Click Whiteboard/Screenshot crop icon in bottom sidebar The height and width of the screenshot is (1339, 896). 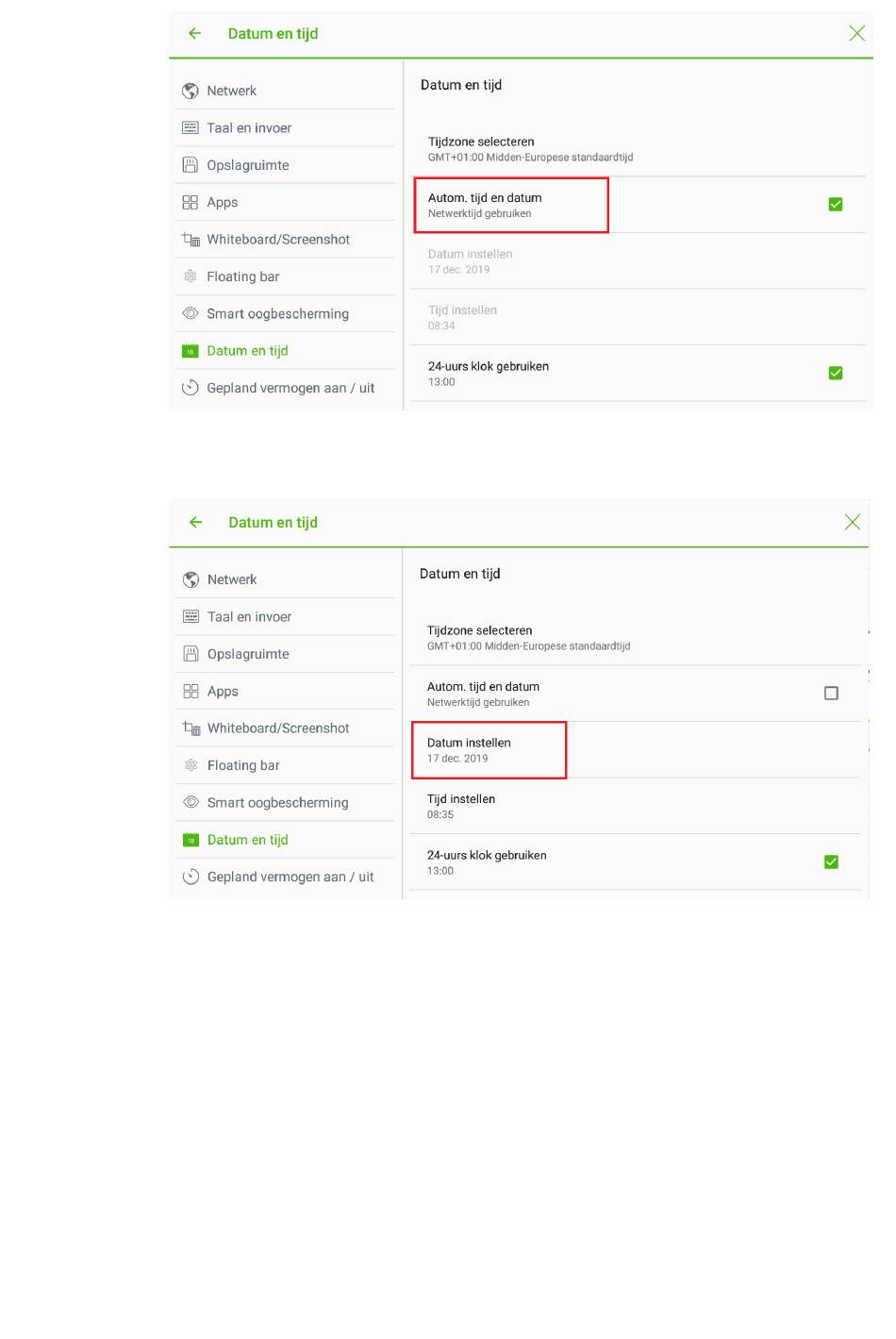pyautogui.click(x=191, y=728)
